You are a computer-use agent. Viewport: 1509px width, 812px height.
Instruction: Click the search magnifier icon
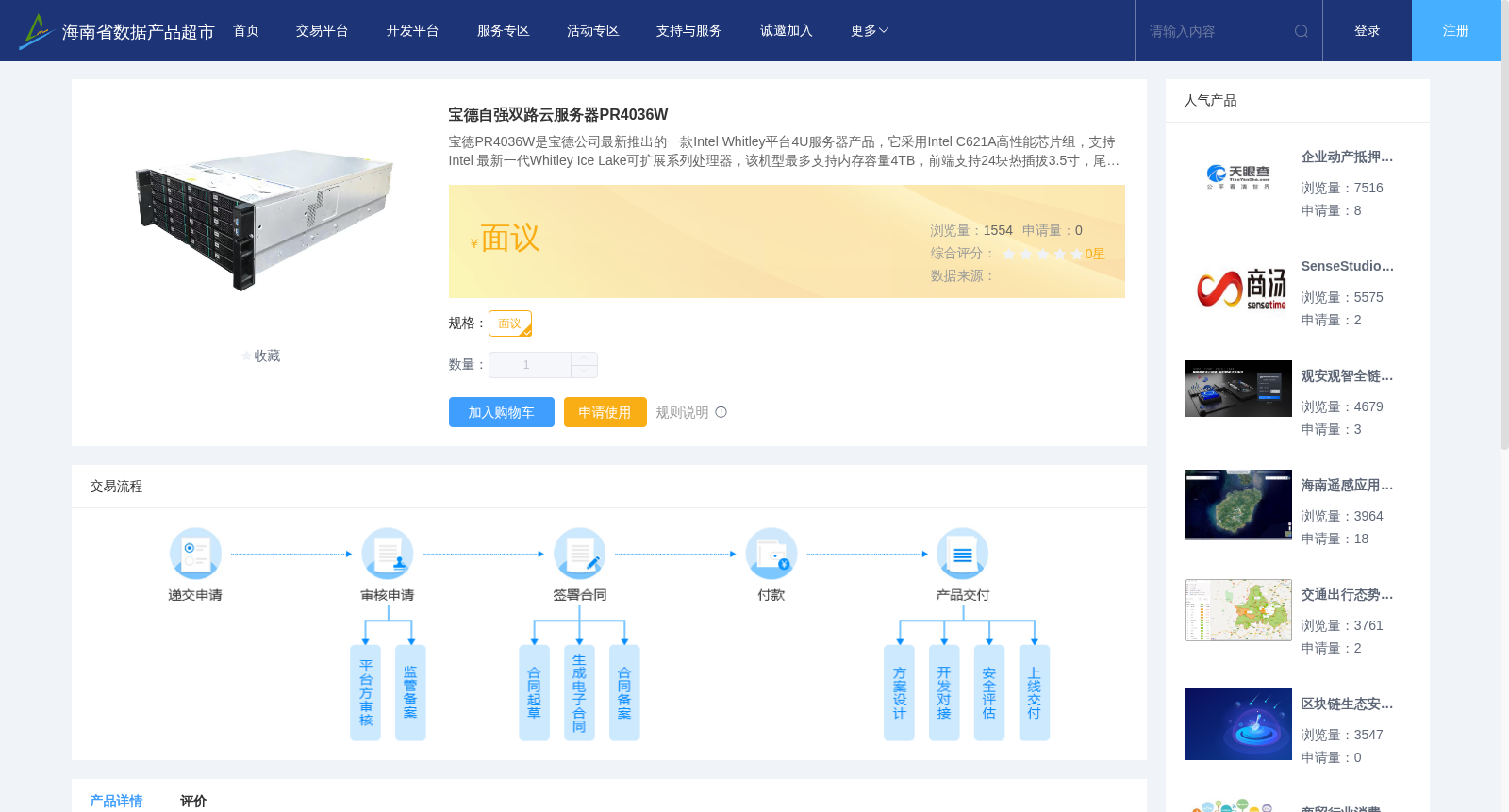[x=1302, y=31]
